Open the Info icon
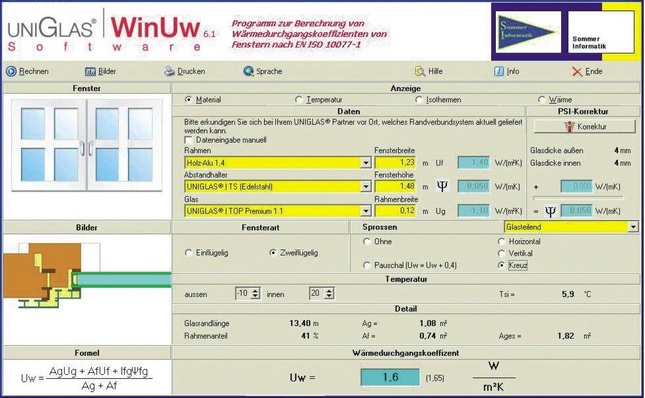This screenshot has height=398, width=645. click(499, 71)
